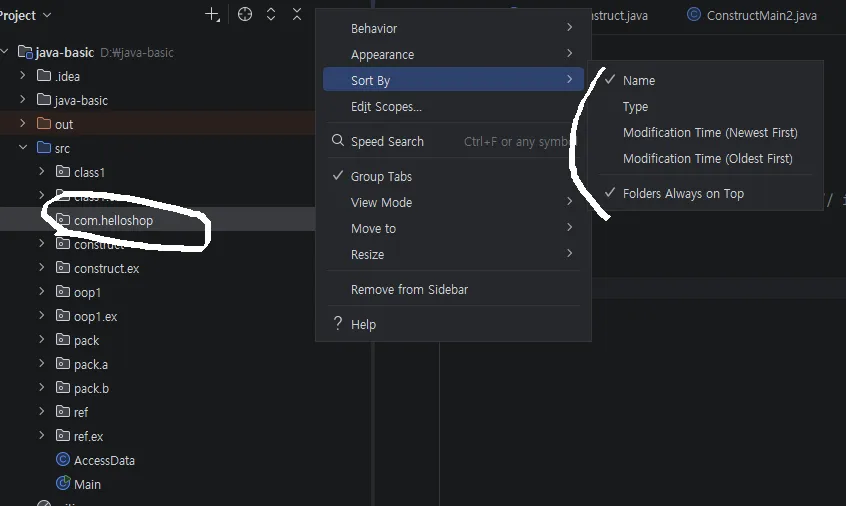Click the question mark Help icon
The image size is (846, 506).
point(338,324)
